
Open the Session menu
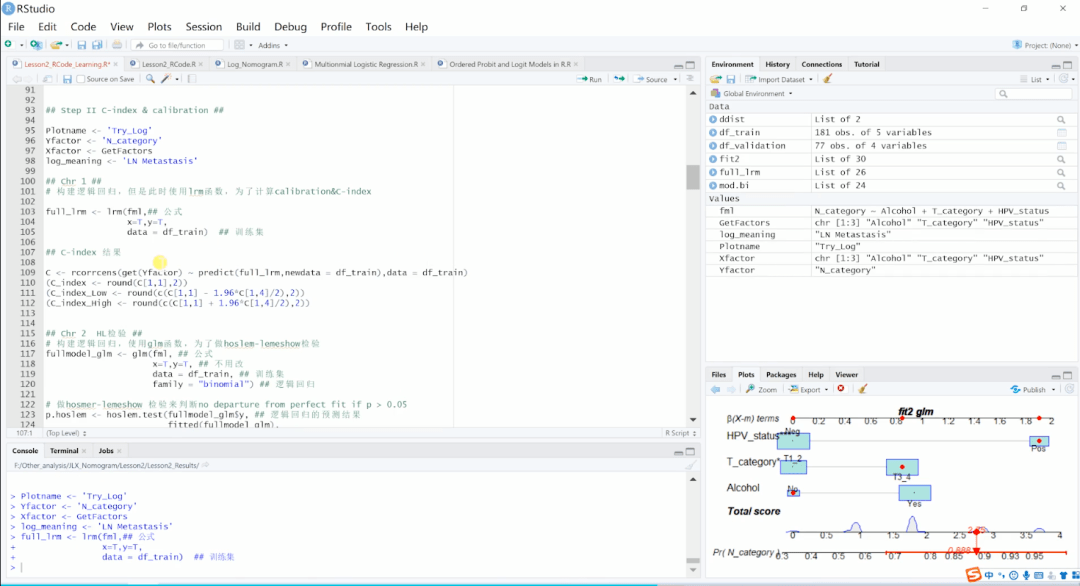(x=204, y=27)
